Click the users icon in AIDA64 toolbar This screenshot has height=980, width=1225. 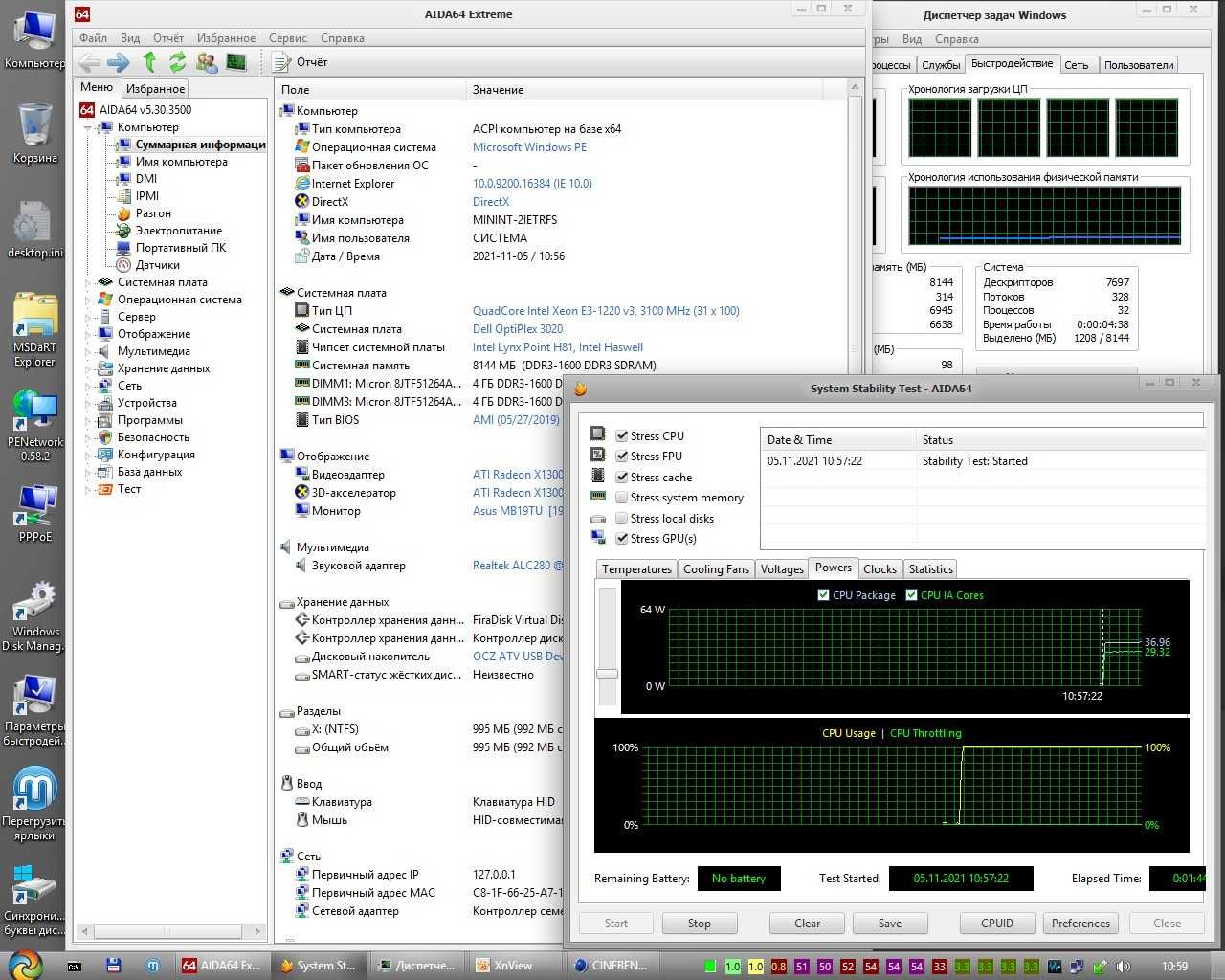point(206,62)
